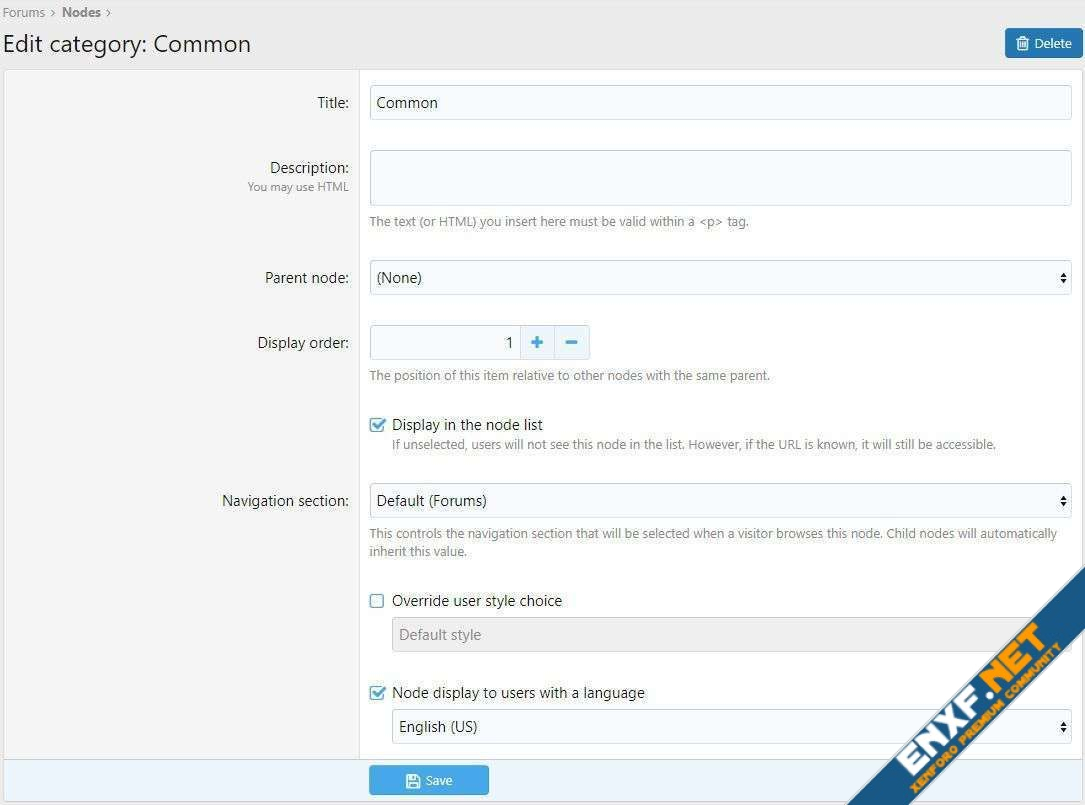Open the English (US) language dropdown

730,727
